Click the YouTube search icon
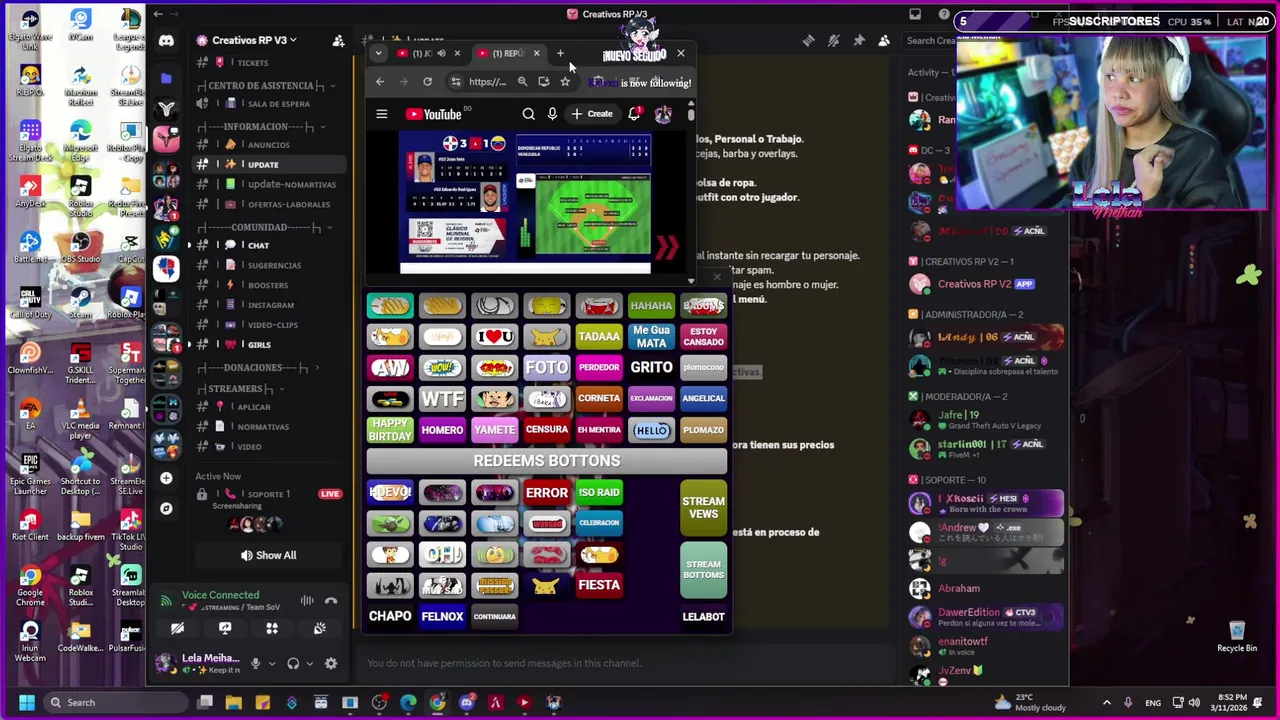Image resolution: width=1280 pixels, height=720 pixels. click(528, 114)
